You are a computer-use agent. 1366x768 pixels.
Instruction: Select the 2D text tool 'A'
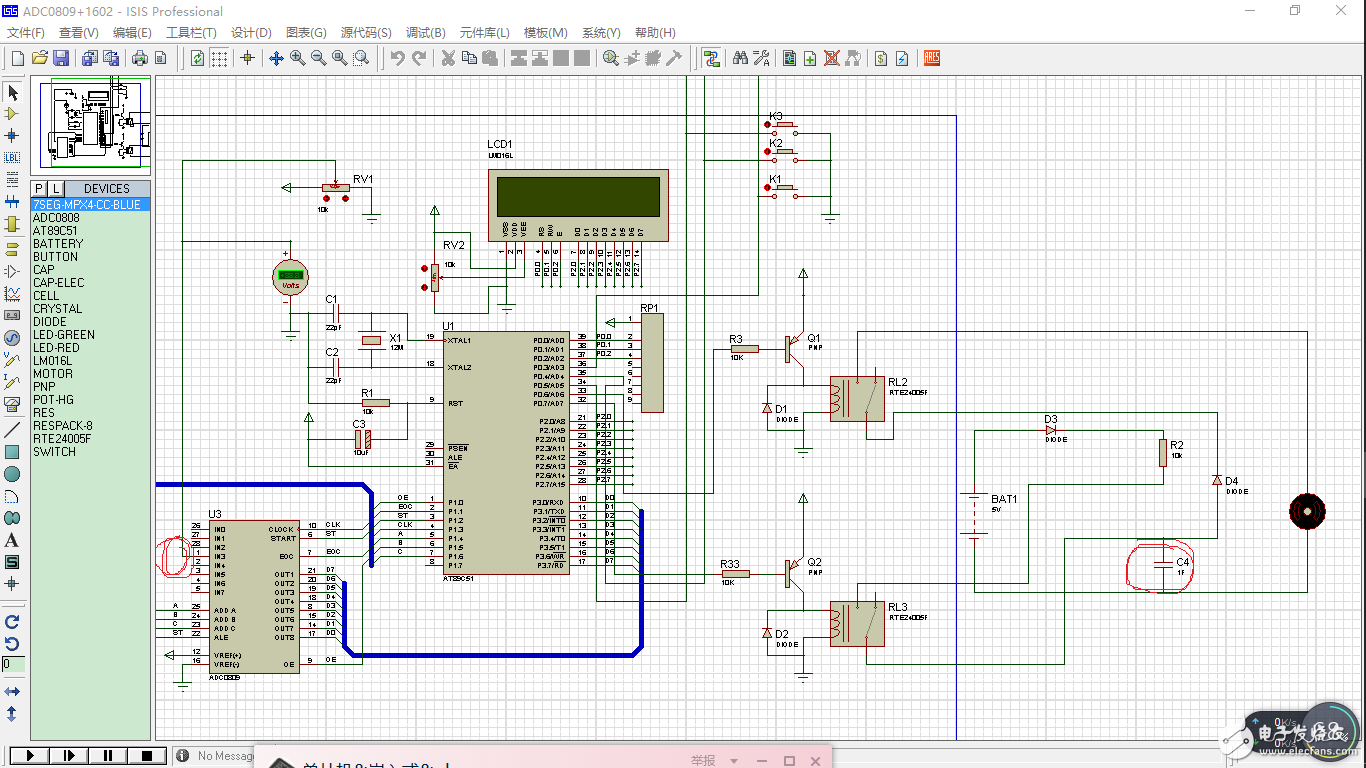12,540
